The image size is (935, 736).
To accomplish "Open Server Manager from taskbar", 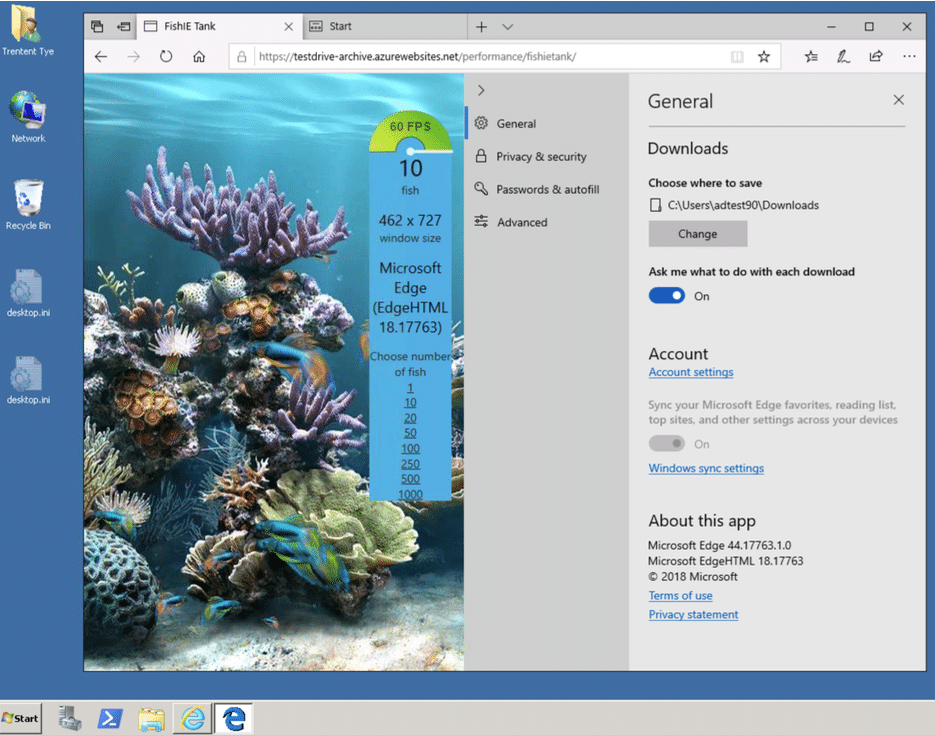I will 70,718.
